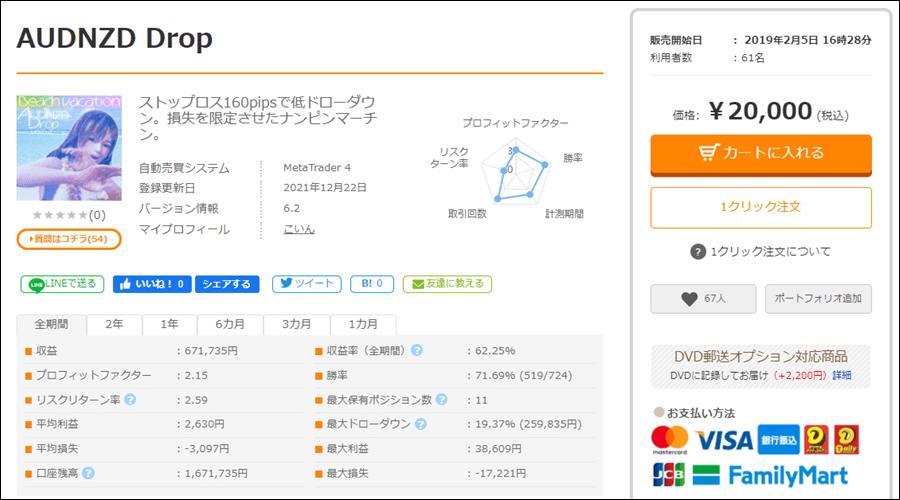Switch to the 6カ月 tab
The height and width of the screenshot is (500, 900).
pos(230,325)
